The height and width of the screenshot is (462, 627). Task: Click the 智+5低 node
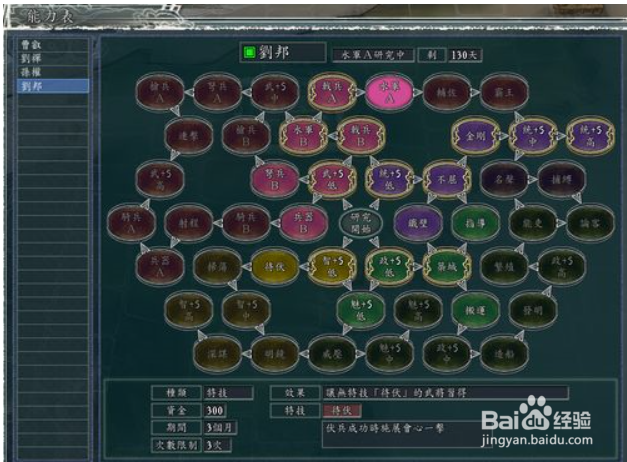pos(332,266)
